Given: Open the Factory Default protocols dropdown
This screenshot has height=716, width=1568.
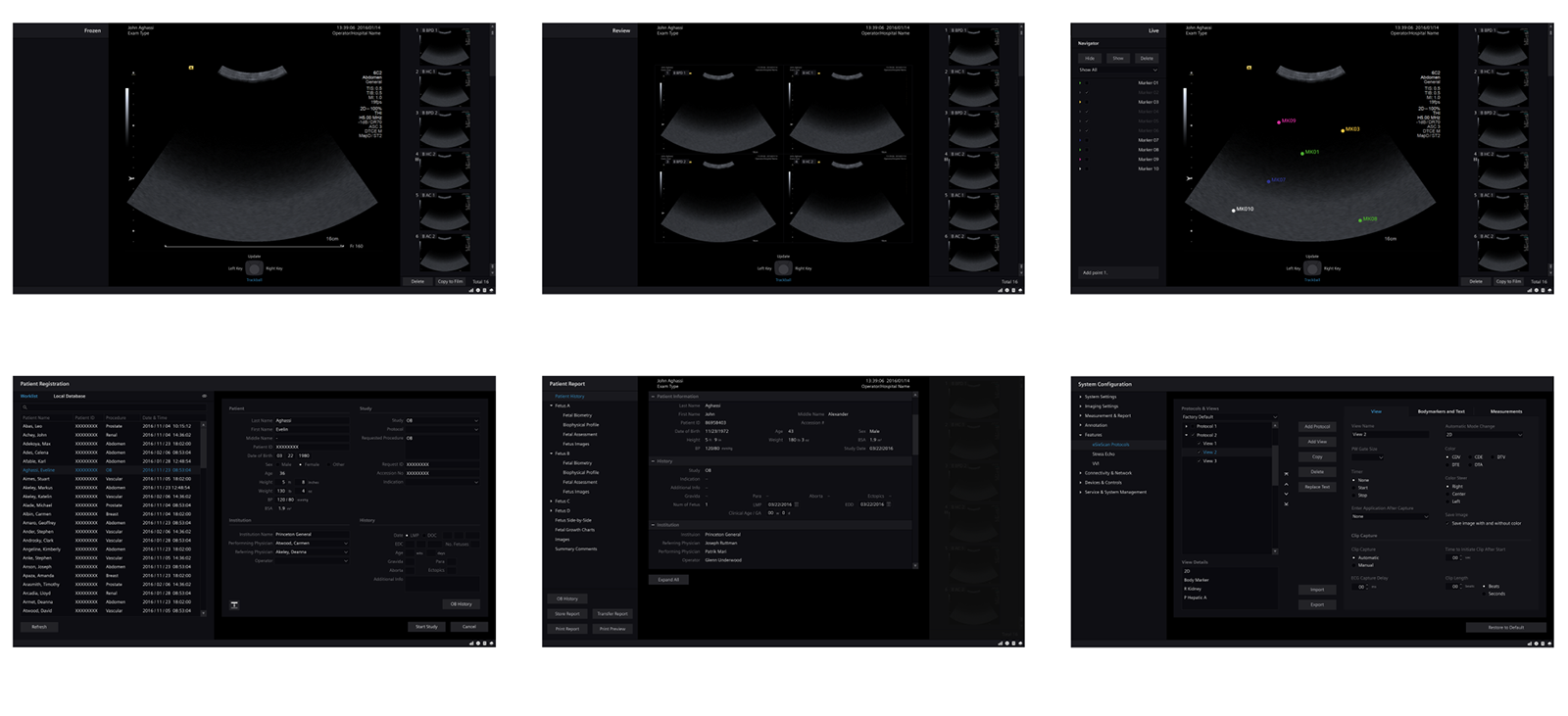Looking at the screenshot, I should [1229, 416].
